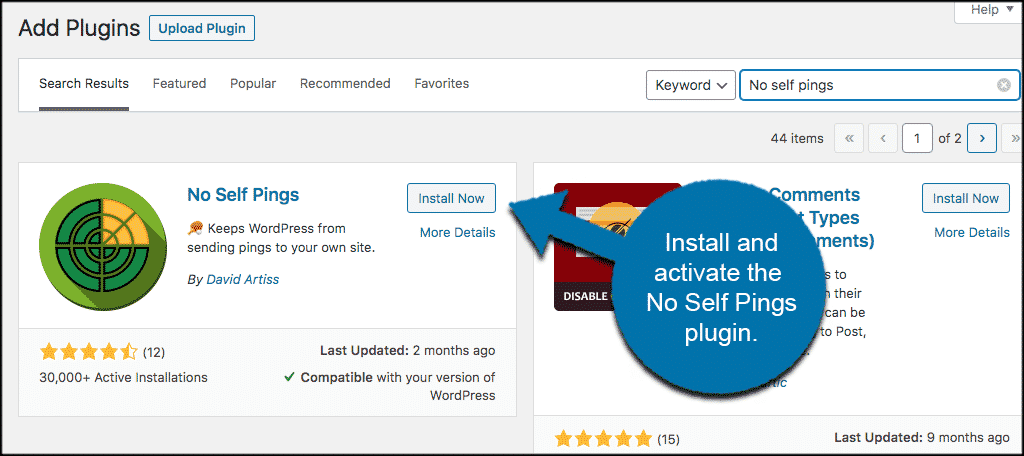Open the Keyword search type dropdown
This screenshot has height=456, width=1024.
(x=691, y=85)
